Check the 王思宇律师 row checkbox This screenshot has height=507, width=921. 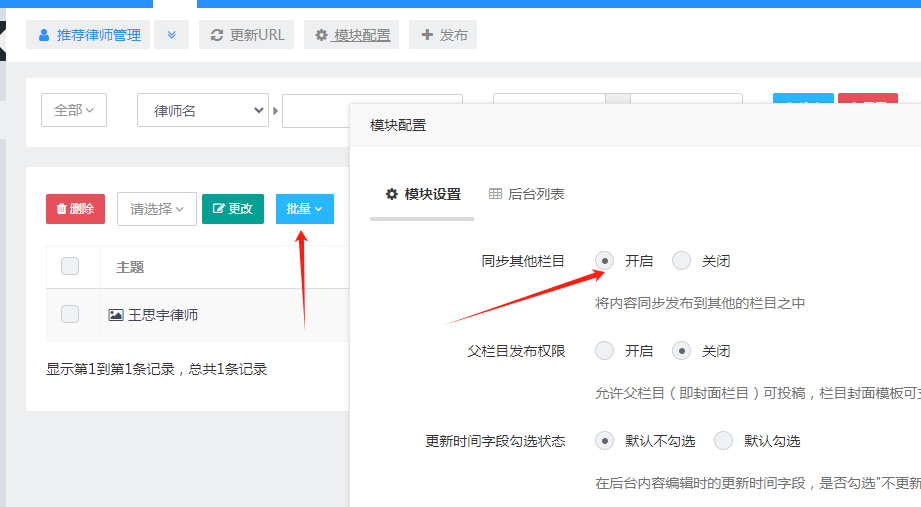pyautogui.click(x=70, y=314)
